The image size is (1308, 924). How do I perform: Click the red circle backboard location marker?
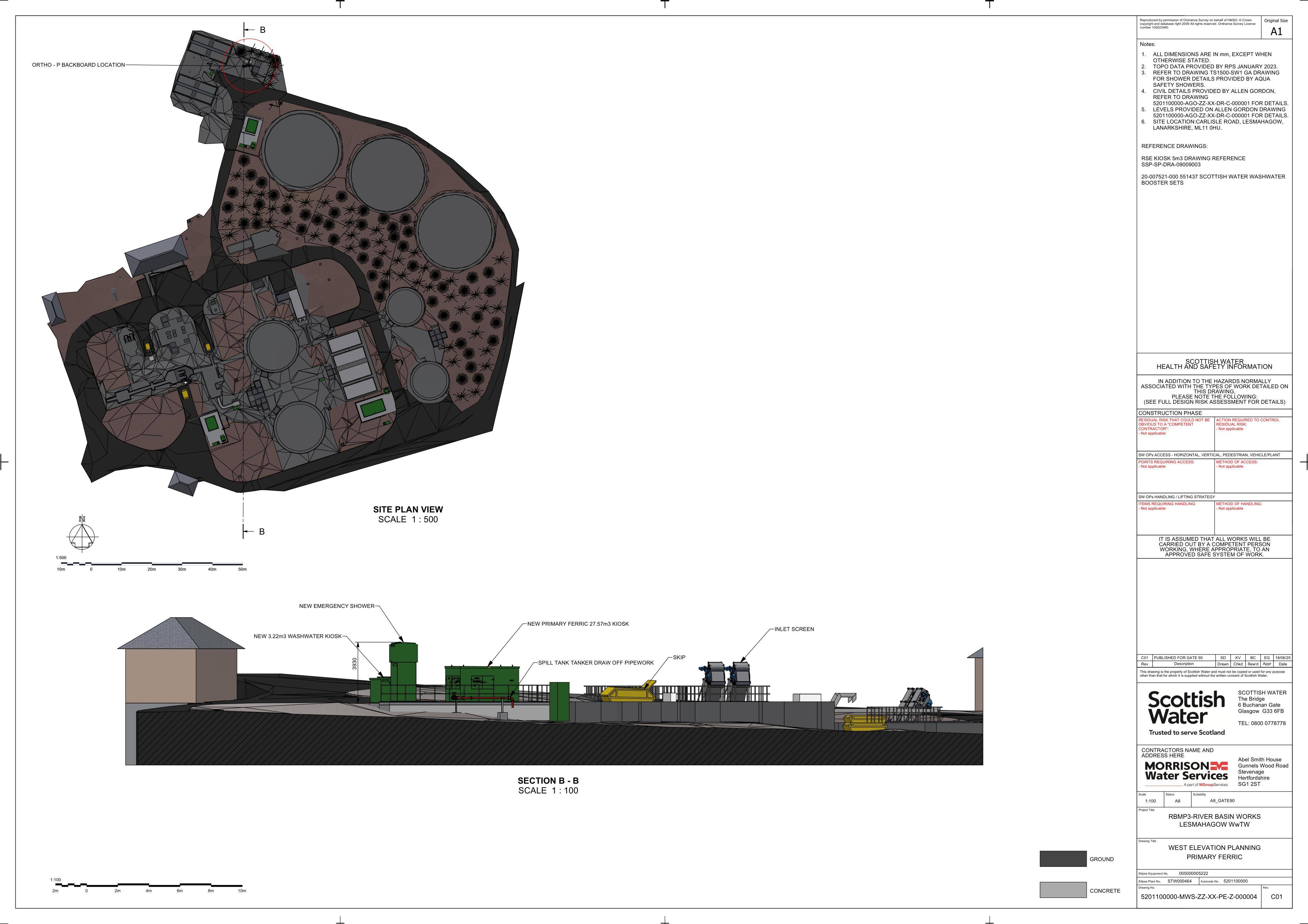pos(249,65)
